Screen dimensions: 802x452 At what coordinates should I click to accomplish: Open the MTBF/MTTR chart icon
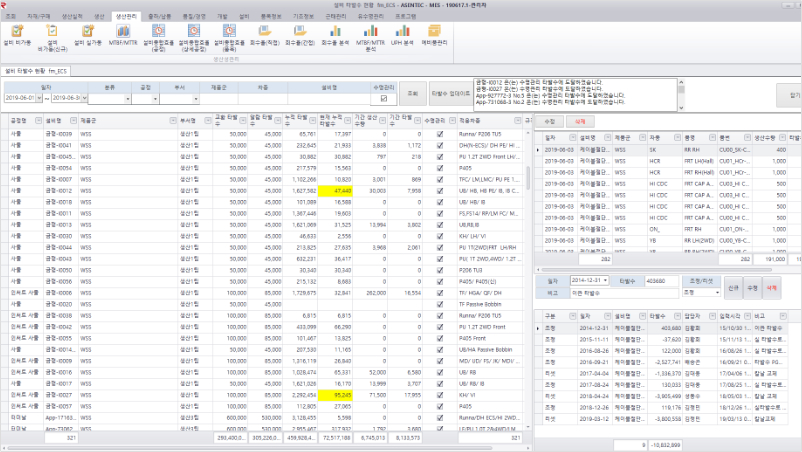coord(123,32)
